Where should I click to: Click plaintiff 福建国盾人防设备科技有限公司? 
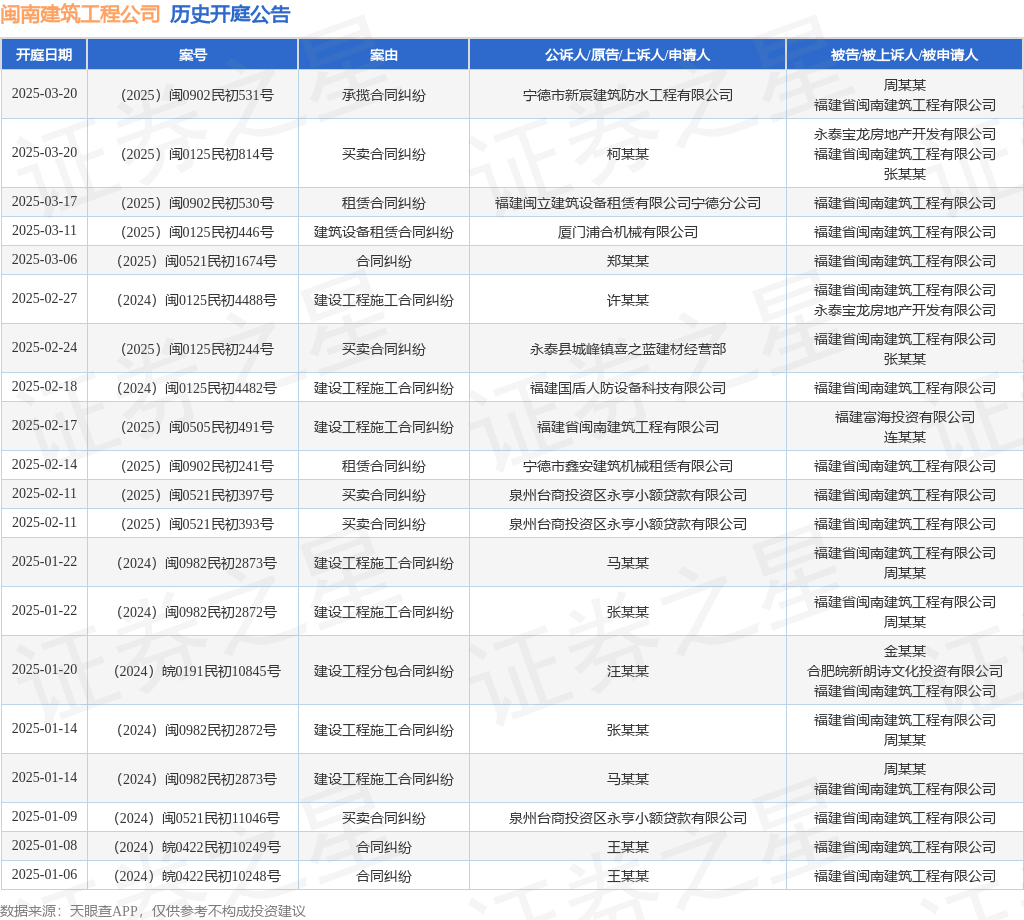pyautogui.click(x=628, y=388)
